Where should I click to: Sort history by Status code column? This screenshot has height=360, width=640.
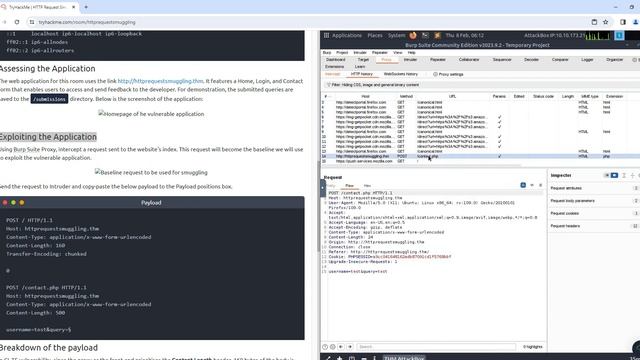pyautogui.click(x=543, y=96)
